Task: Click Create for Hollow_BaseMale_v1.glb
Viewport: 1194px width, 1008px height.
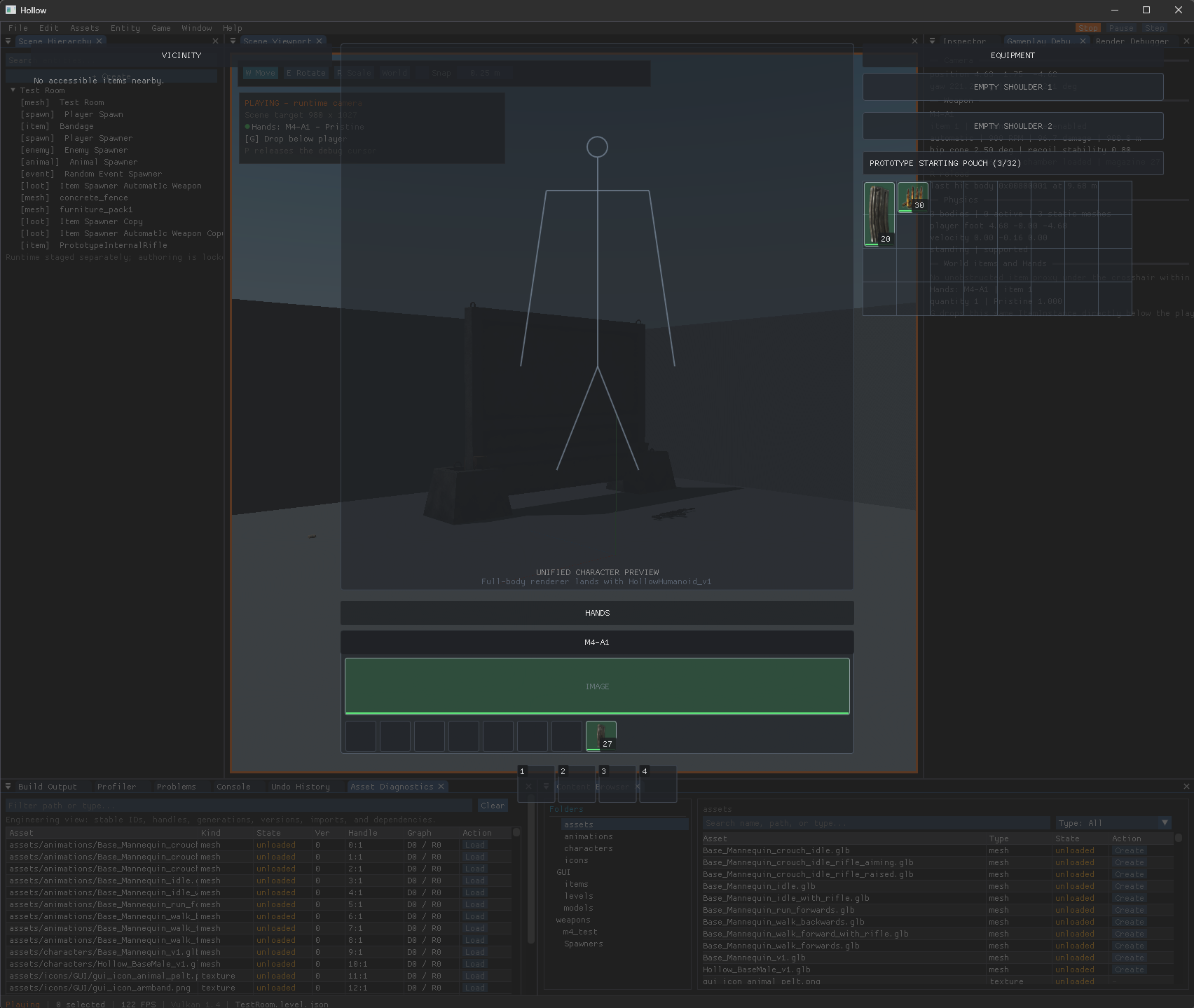Action: (1130, 969)
